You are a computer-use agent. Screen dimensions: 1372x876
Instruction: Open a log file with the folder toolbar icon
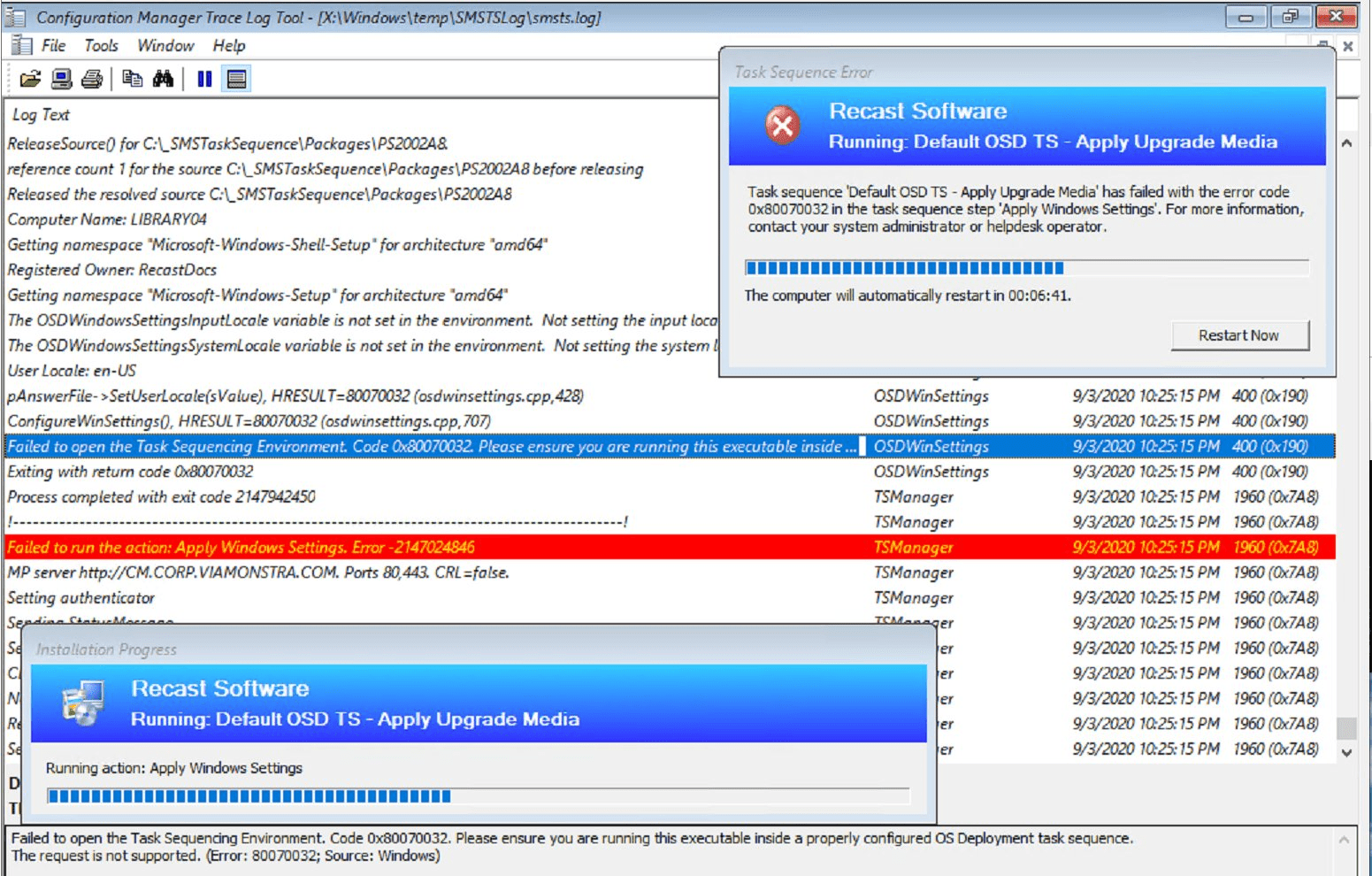coord(31,78)
